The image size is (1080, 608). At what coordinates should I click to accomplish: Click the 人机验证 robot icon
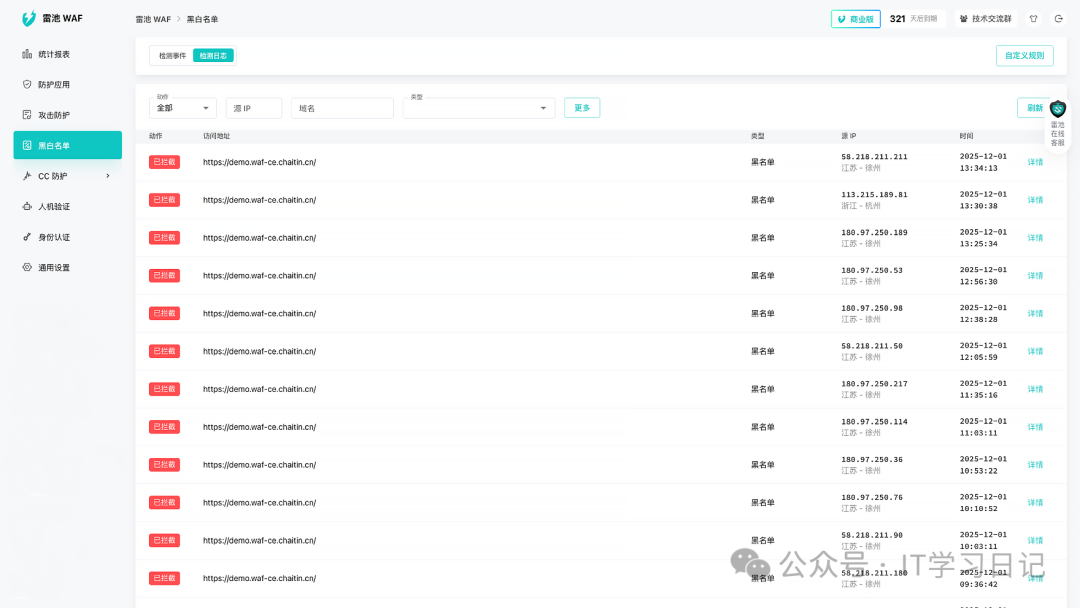pos(27,207)
